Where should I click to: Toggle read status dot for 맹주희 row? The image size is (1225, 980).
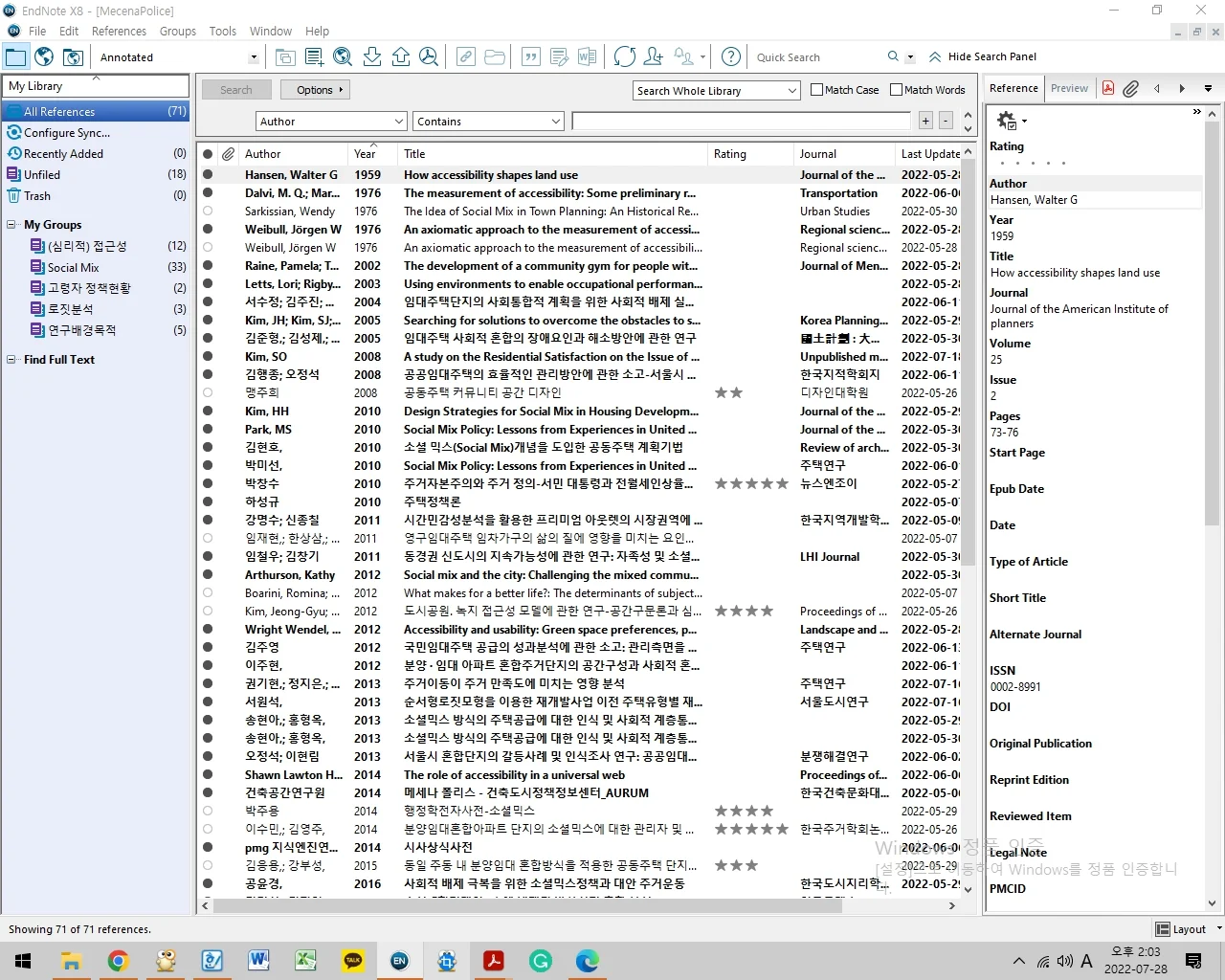pos(208,392)
